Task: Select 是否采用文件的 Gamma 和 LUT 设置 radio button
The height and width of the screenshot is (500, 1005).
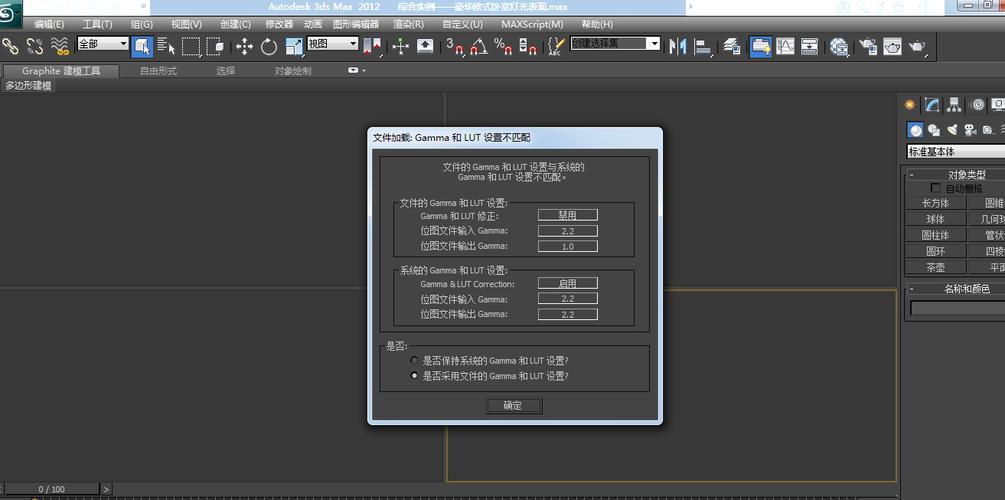Action: pos(414,376)
